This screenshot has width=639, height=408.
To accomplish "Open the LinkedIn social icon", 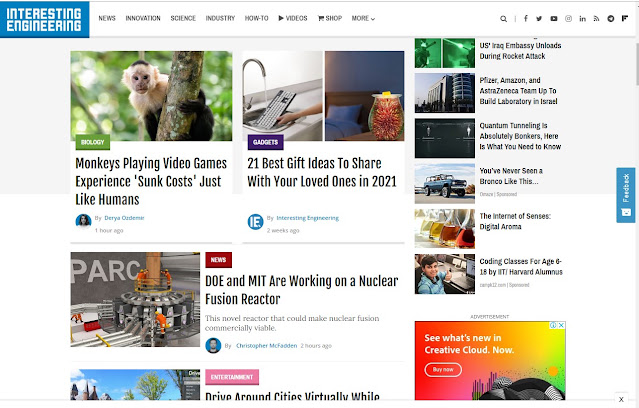I will [583, 18].
